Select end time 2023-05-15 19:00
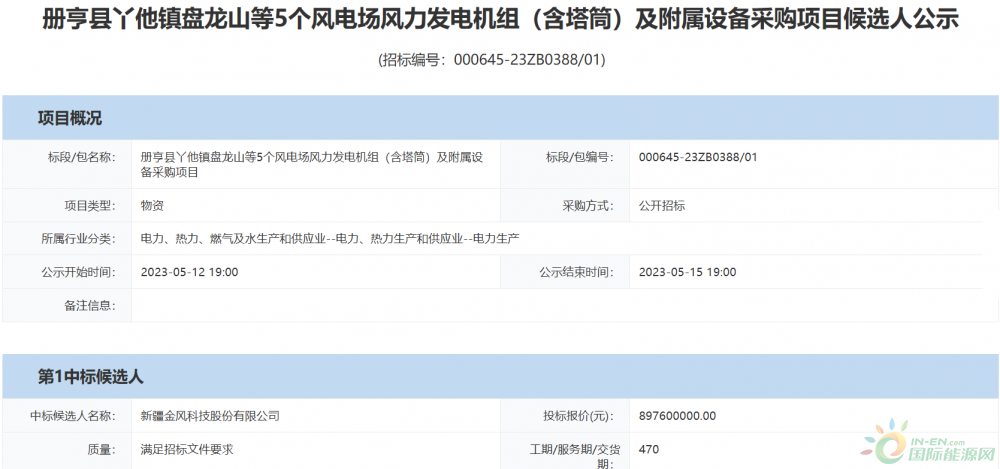The height and width of the screenshot is (469, 1000). (x=688, y=272)
